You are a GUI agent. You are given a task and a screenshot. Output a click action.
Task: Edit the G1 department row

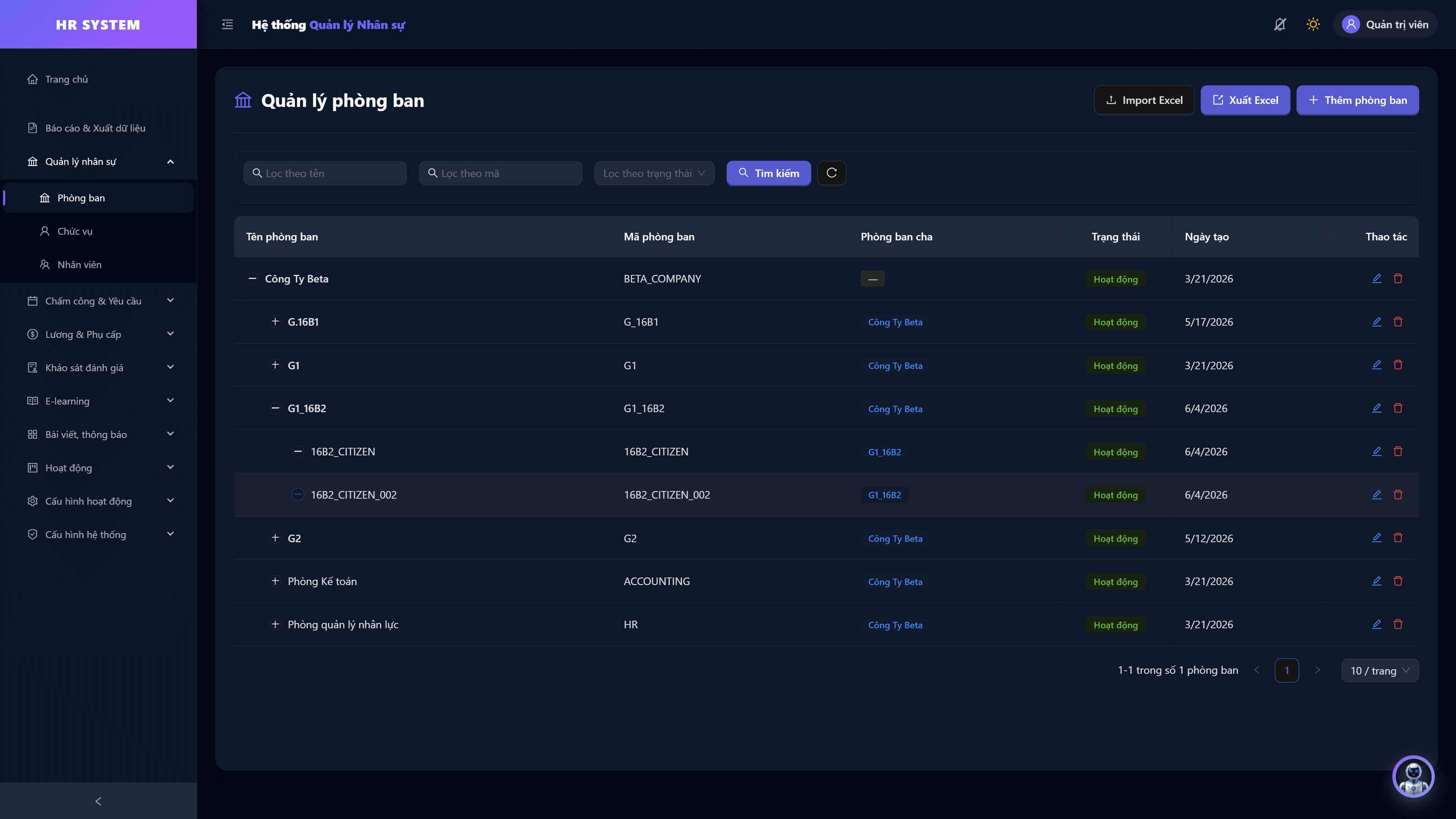click(x=1377, y=365)
